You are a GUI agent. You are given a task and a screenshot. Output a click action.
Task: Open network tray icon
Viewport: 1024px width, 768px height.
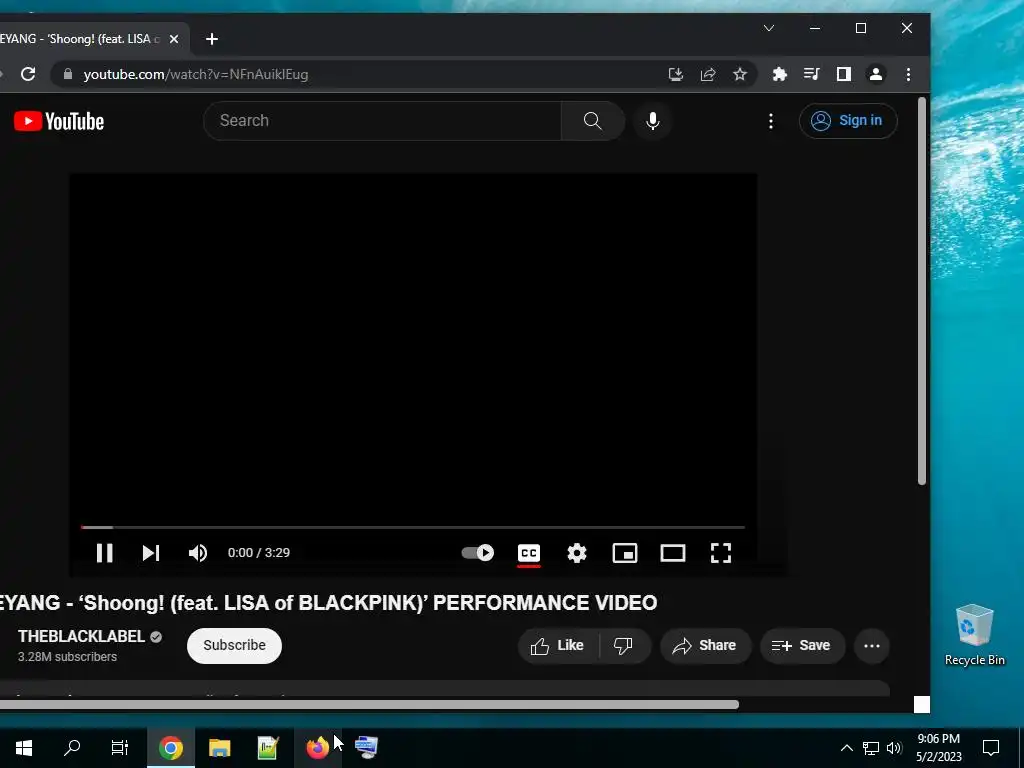[871, 748]
